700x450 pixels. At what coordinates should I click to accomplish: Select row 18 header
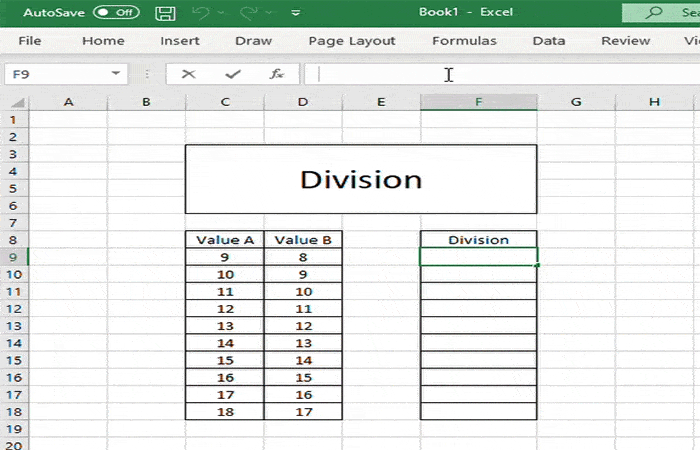coord(14,412)
